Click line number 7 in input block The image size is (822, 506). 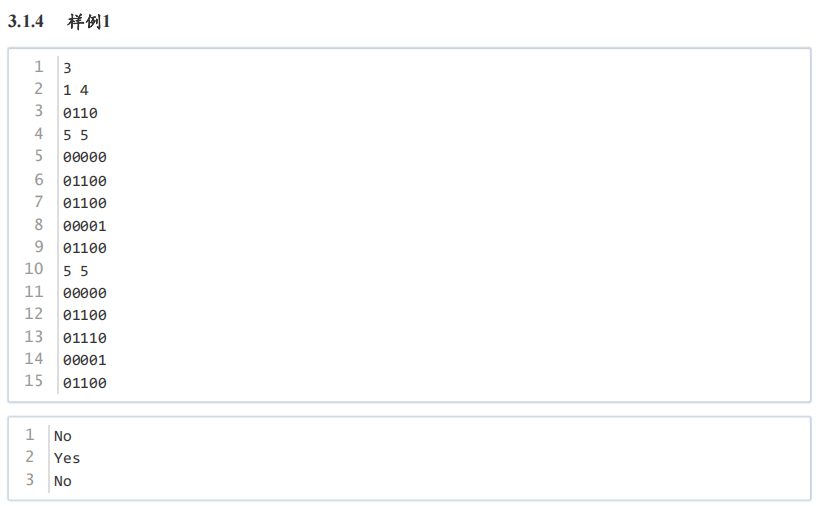pyautogui.click(x=39, y=201)
